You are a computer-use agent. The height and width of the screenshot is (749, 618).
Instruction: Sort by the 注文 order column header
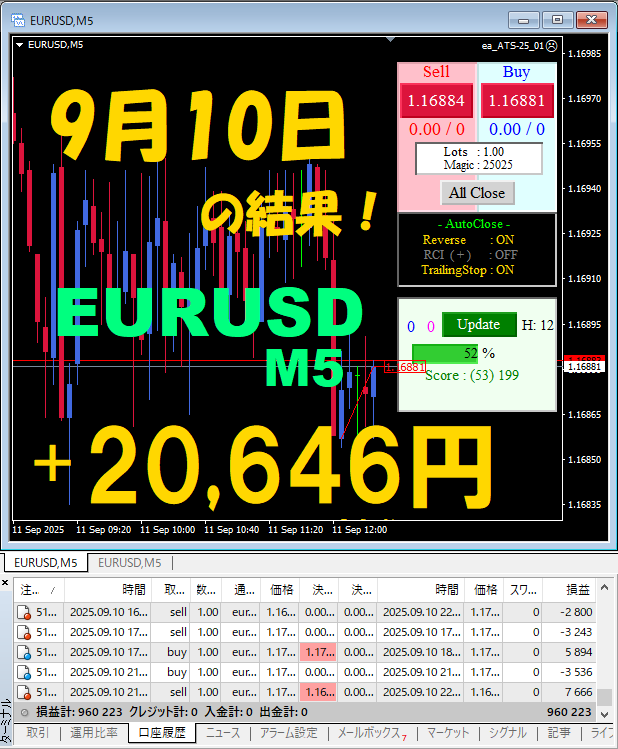[40, 590]
